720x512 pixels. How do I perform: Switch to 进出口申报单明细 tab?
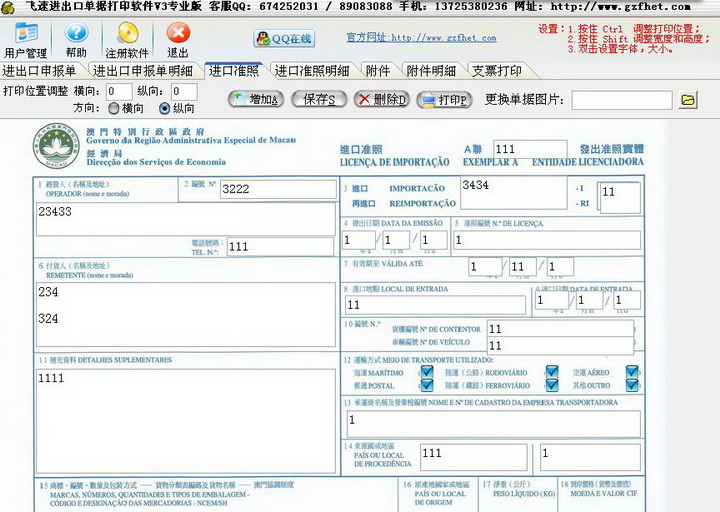(x=142, y=71)
